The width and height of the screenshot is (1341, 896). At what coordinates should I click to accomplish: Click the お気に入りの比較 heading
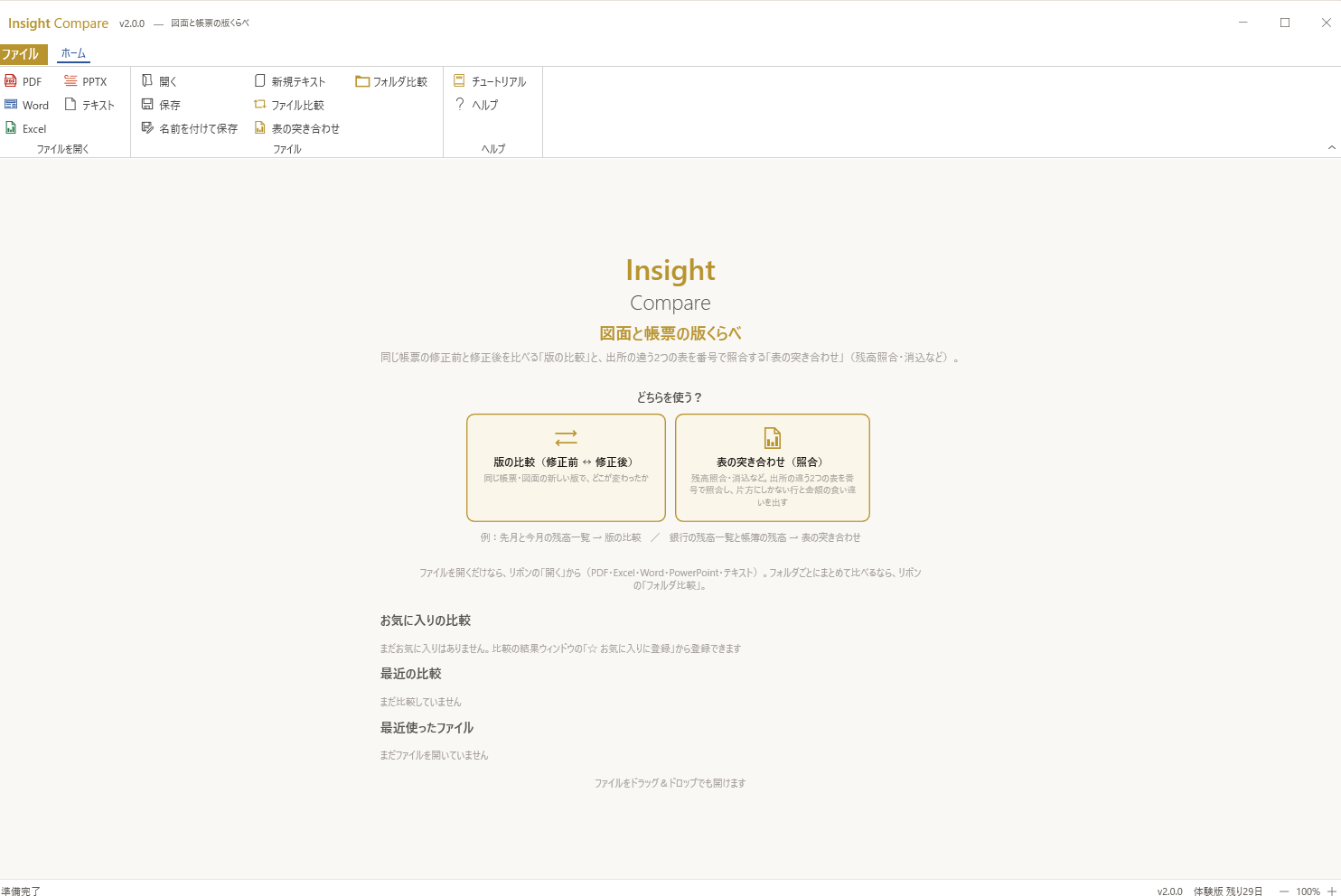425,621
